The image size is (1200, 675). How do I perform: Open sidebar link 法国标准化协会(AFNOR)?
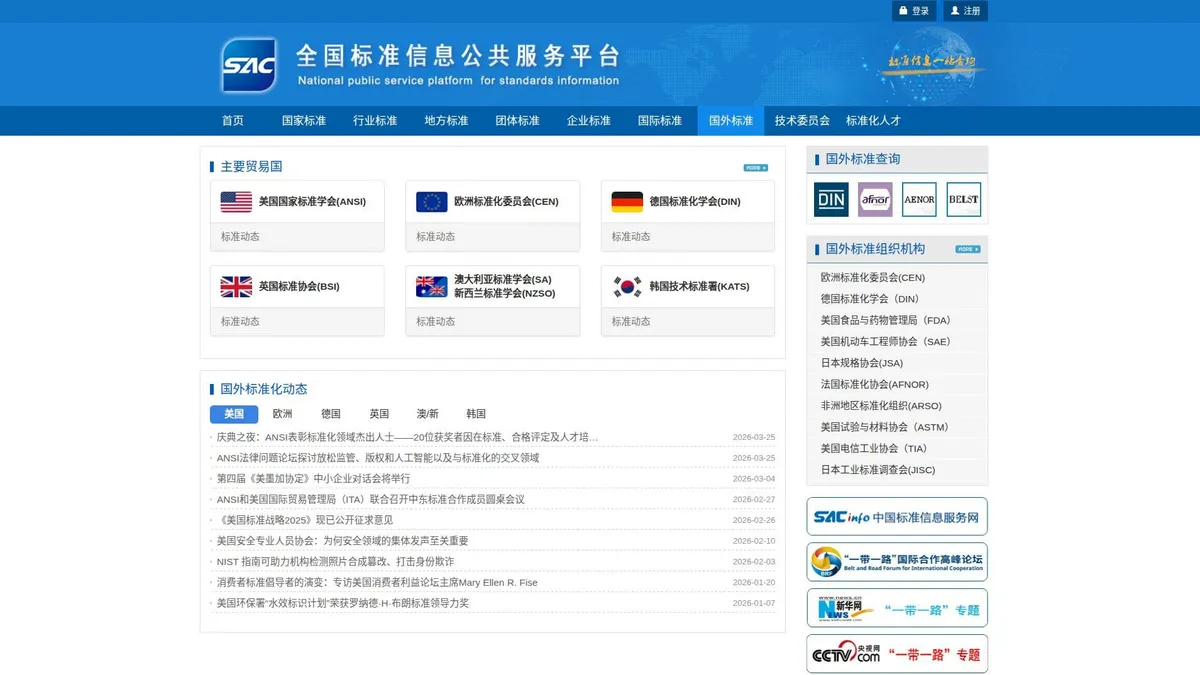pos(875,385)
